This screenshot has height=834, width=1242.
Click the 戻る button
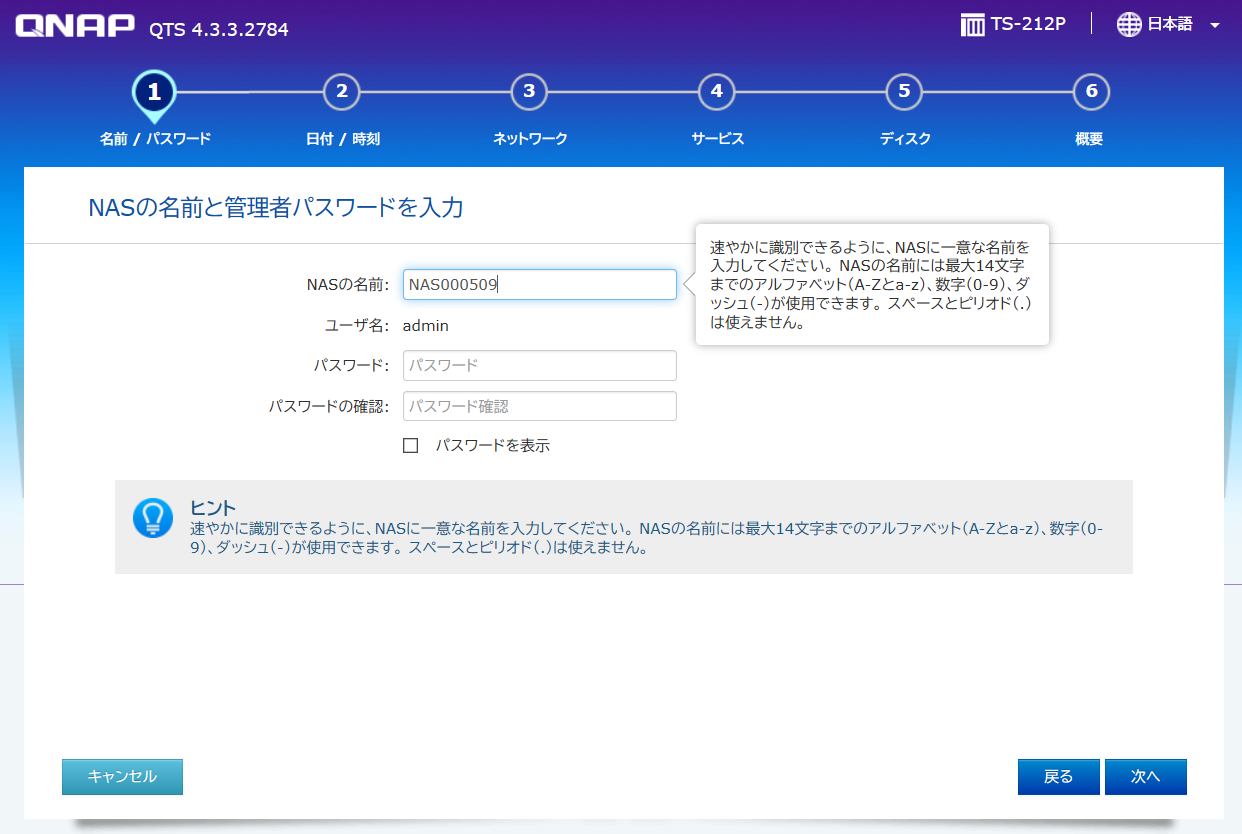pyautogui.click(x=1058, y=776)
